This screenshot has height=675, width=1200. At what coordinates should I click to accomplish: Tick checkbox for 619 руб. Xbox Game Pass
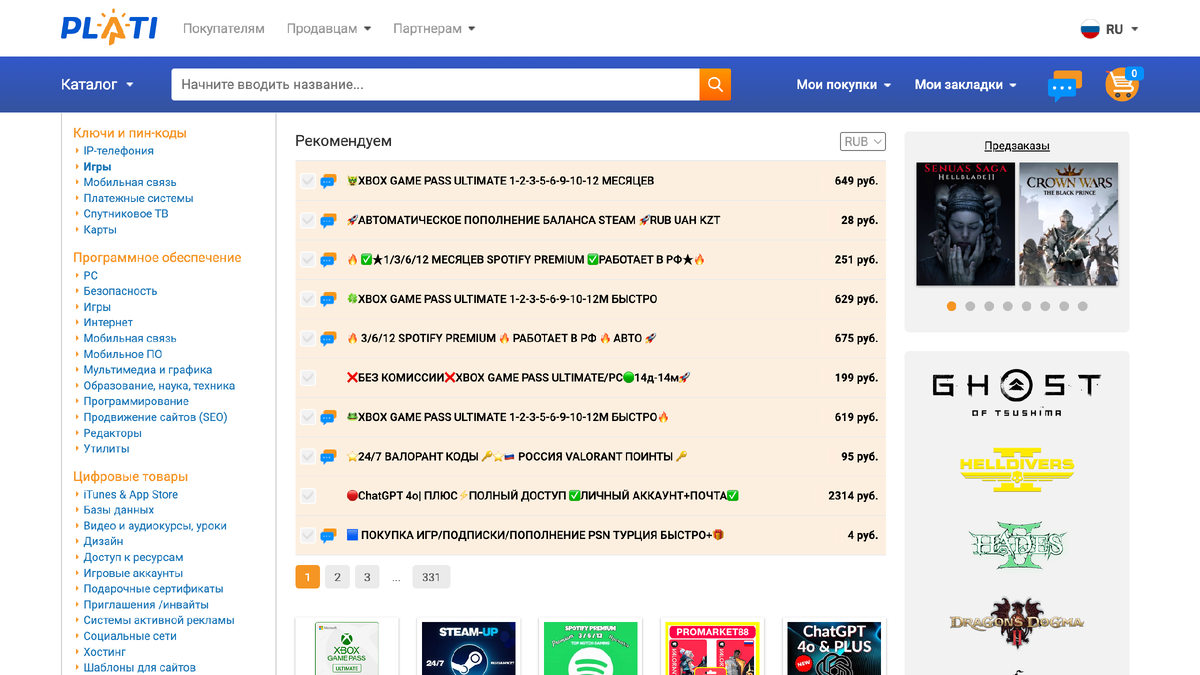(x=308, y=417)
